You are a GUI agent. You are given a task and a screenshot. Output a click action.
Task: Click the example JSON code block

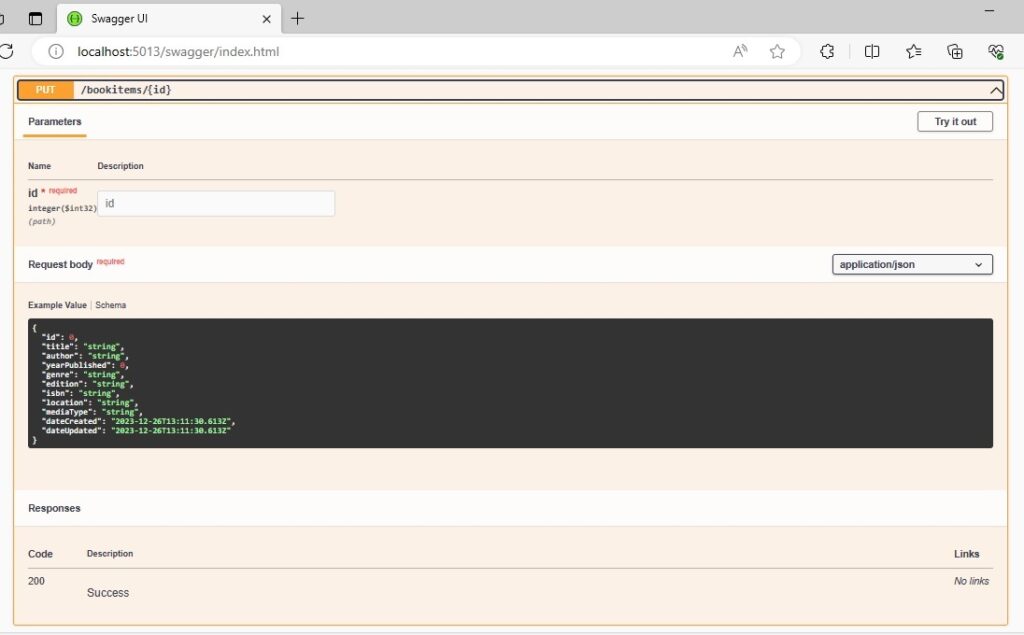[x=510, y=383]
